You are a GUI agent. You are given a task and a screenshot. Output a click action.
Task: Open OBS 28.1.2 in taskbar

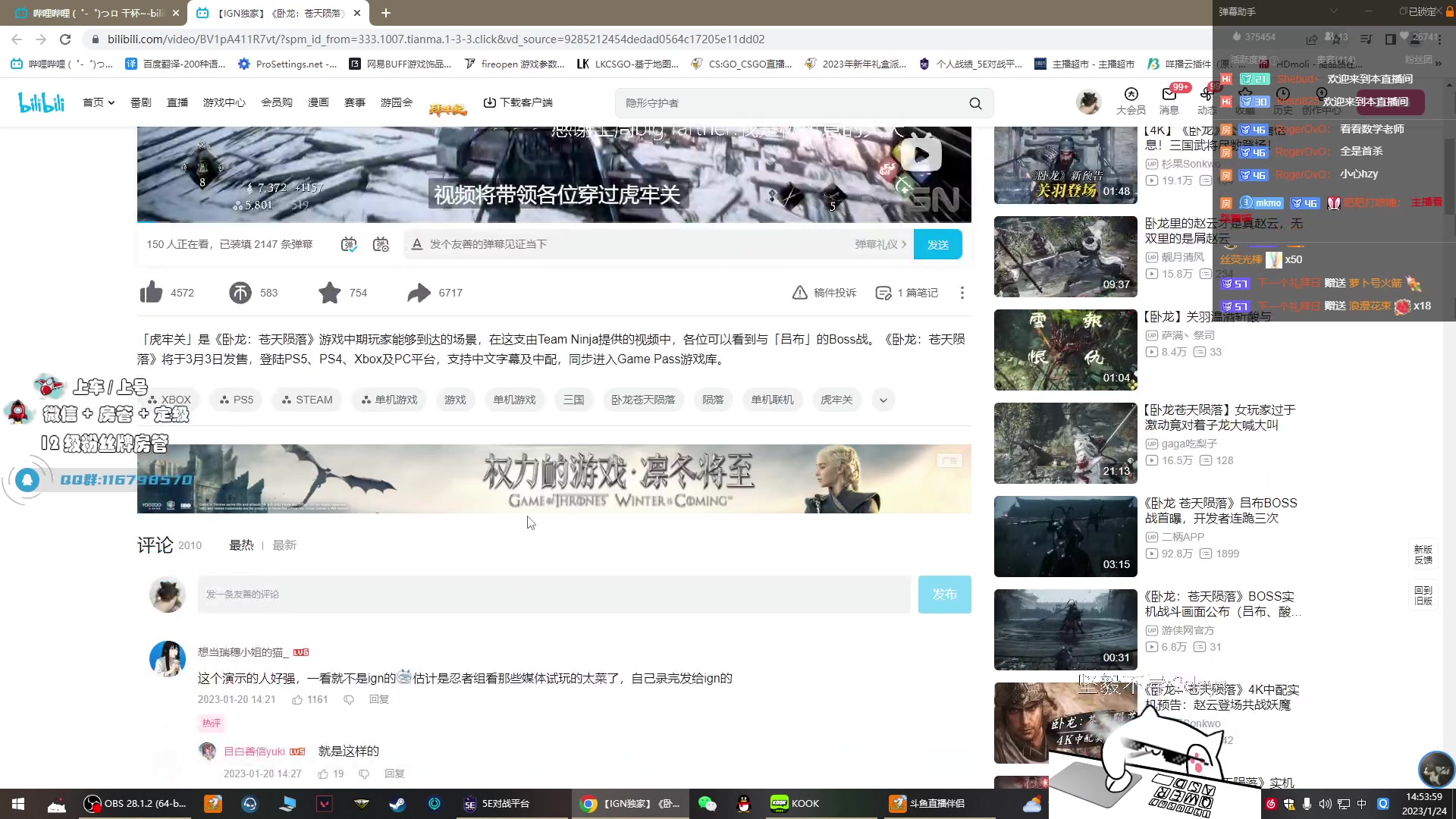[136, 804]
